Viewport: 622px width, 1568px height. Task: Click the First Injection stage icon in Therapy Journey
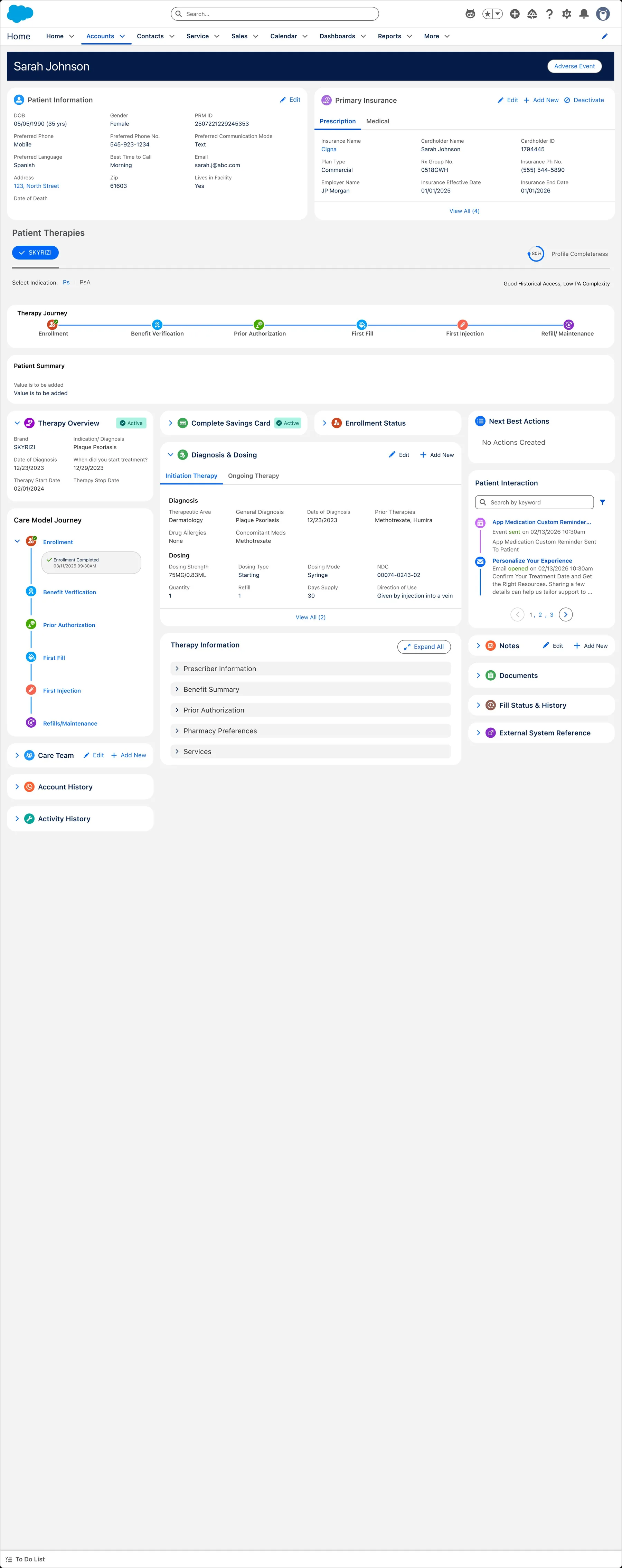(x=463, y=324)
